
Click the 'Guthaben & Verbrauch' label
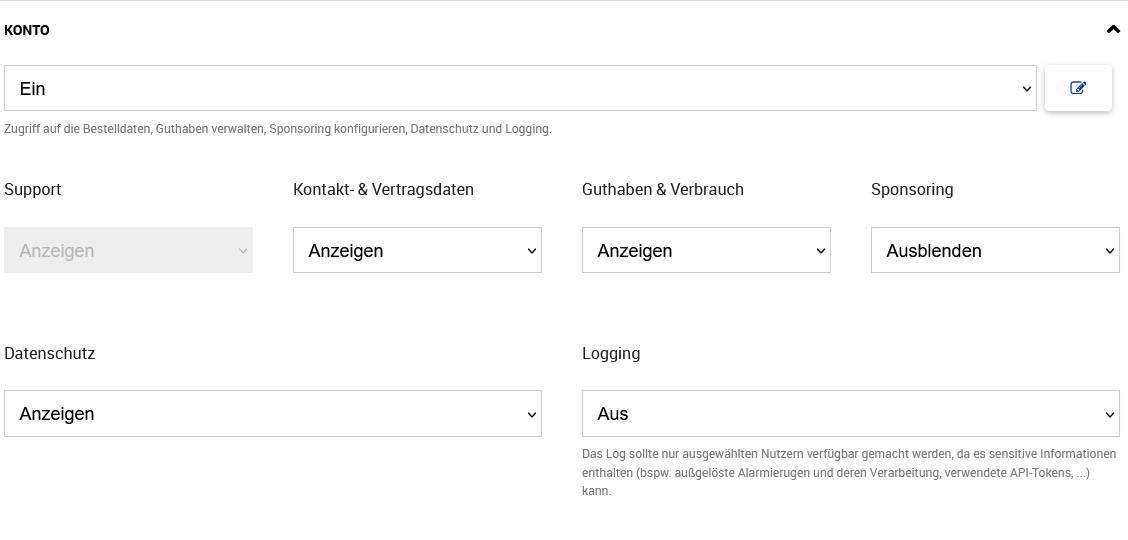pyautogui.click(x=663, y=189)
